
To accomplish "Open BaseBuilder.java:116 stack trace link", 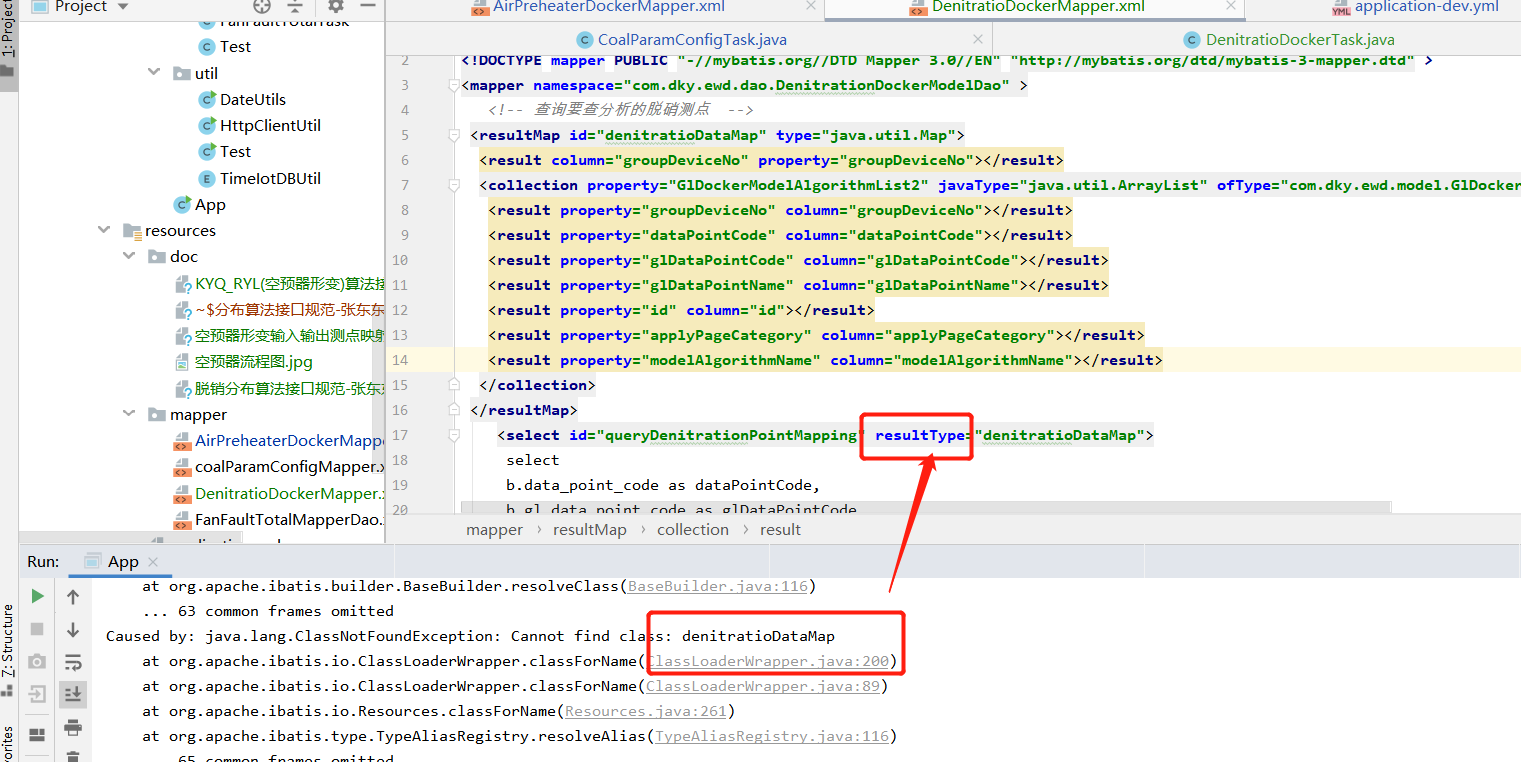I will pyautogui.click(x=716, y=586).
